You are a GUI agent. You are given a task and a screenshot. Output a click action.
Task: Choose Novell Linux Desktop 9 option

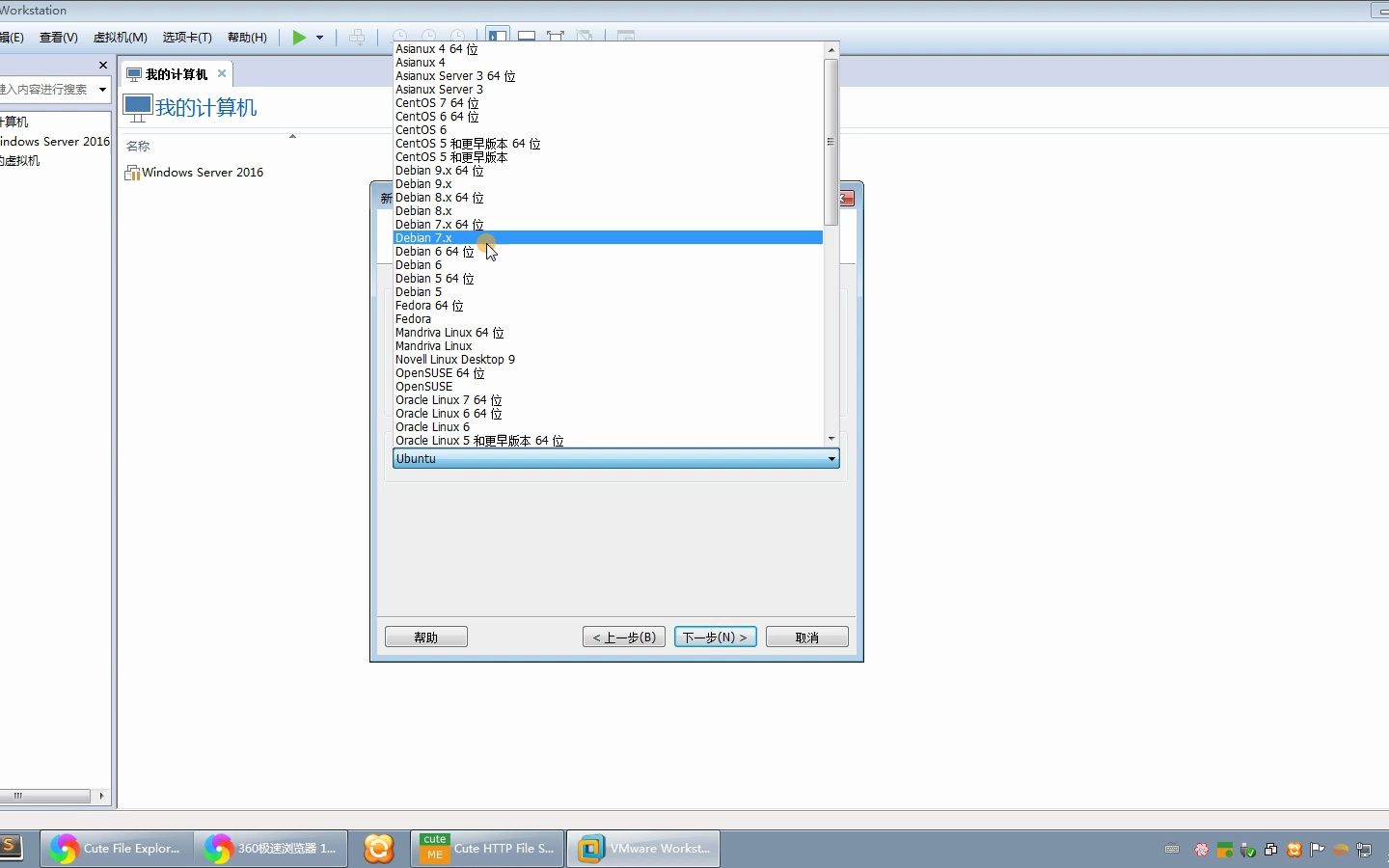(608, 360)
